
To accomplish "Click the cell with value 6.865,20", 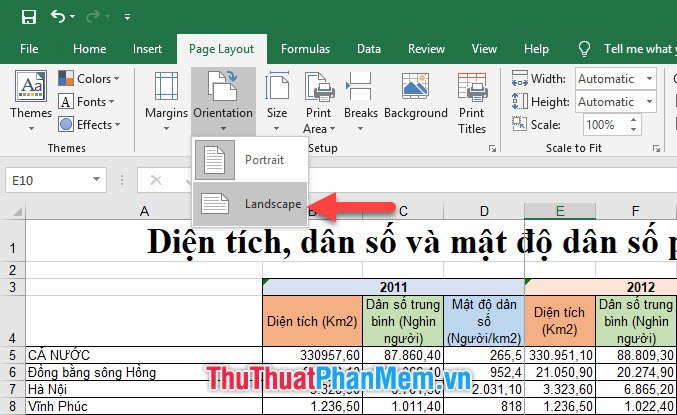I will 635,389.
